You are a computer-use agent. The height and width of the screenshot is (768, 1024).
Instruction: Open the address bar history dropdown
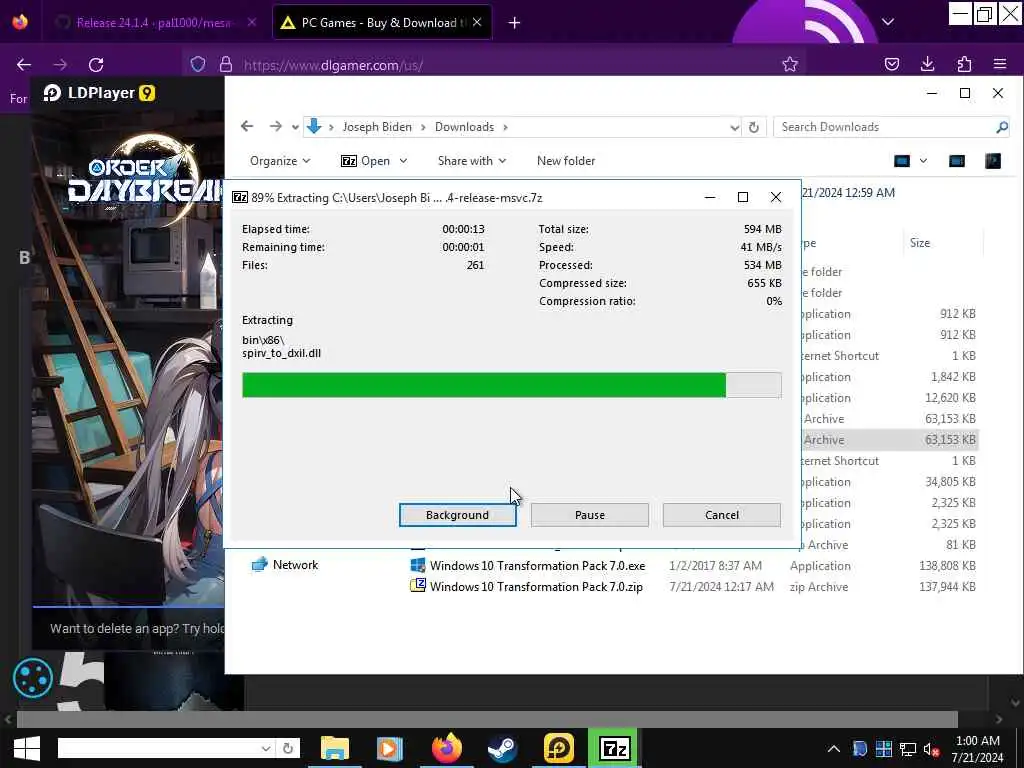pos(734,127)
